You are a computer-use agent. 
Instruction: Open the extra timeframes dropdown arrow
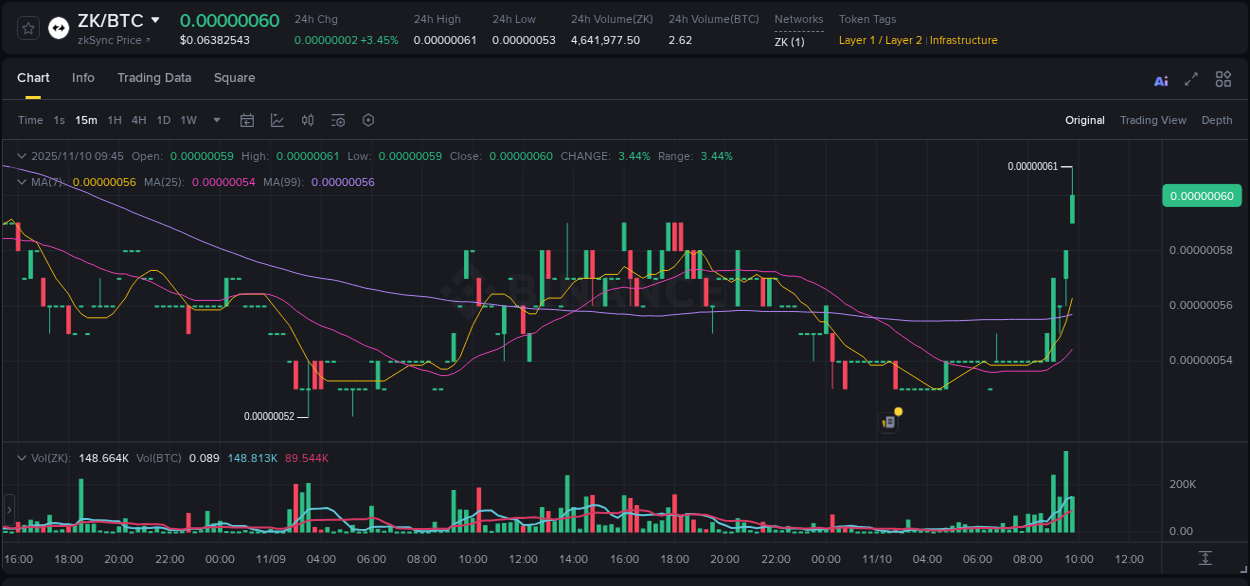[215, 120]
